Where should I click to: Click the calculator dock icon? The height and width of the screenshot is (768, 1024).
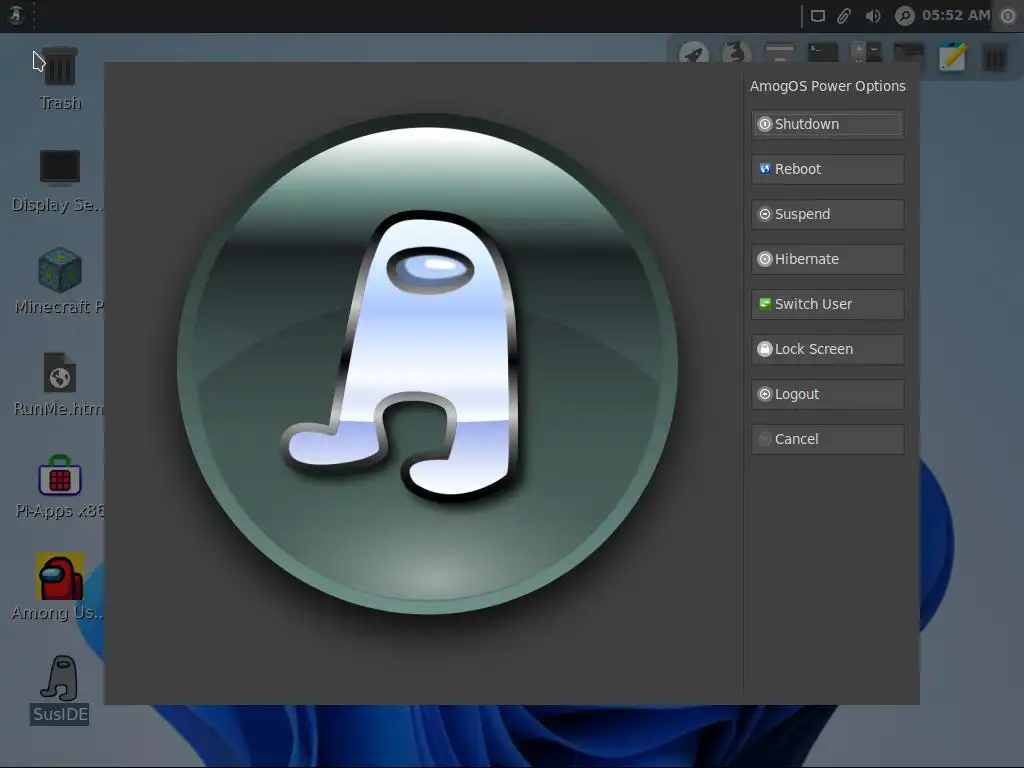pyautogui.click(x=866, y=53)
